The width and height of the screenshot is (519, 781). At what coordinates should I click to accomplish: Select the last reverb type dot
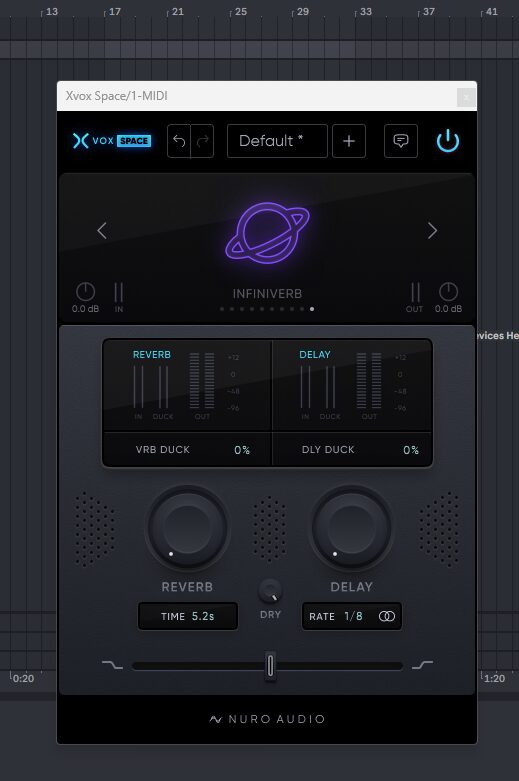click(x=312, y=309)
